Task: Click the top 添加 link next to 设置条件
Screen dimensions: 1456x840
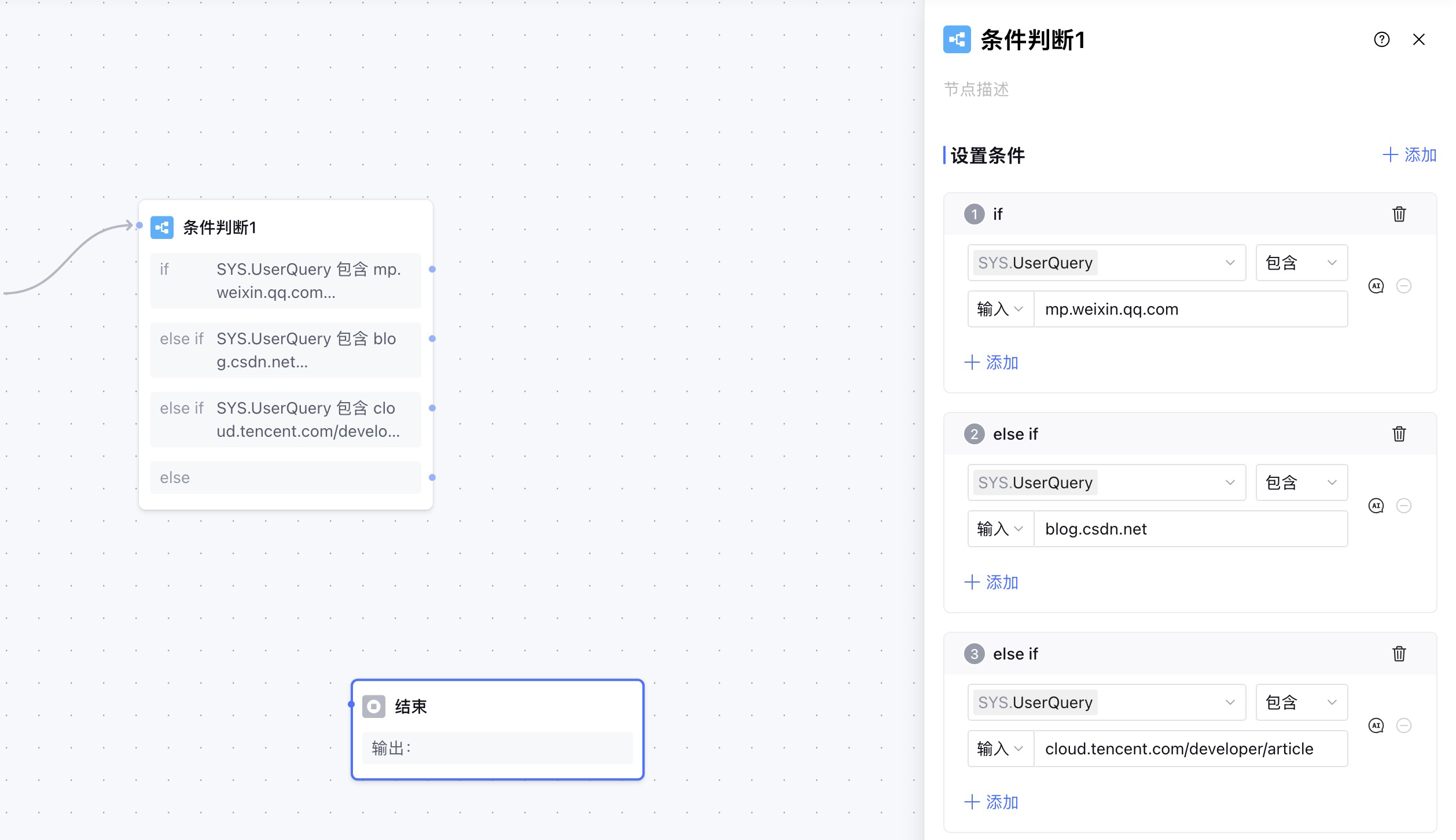Action: point(1409,155)
